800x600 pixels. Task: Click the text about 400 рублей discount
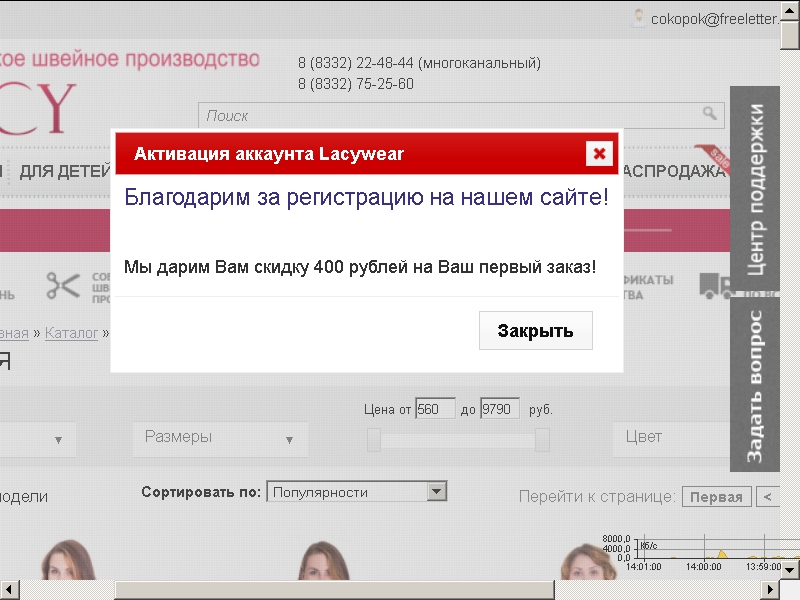[x=360, y=266]
